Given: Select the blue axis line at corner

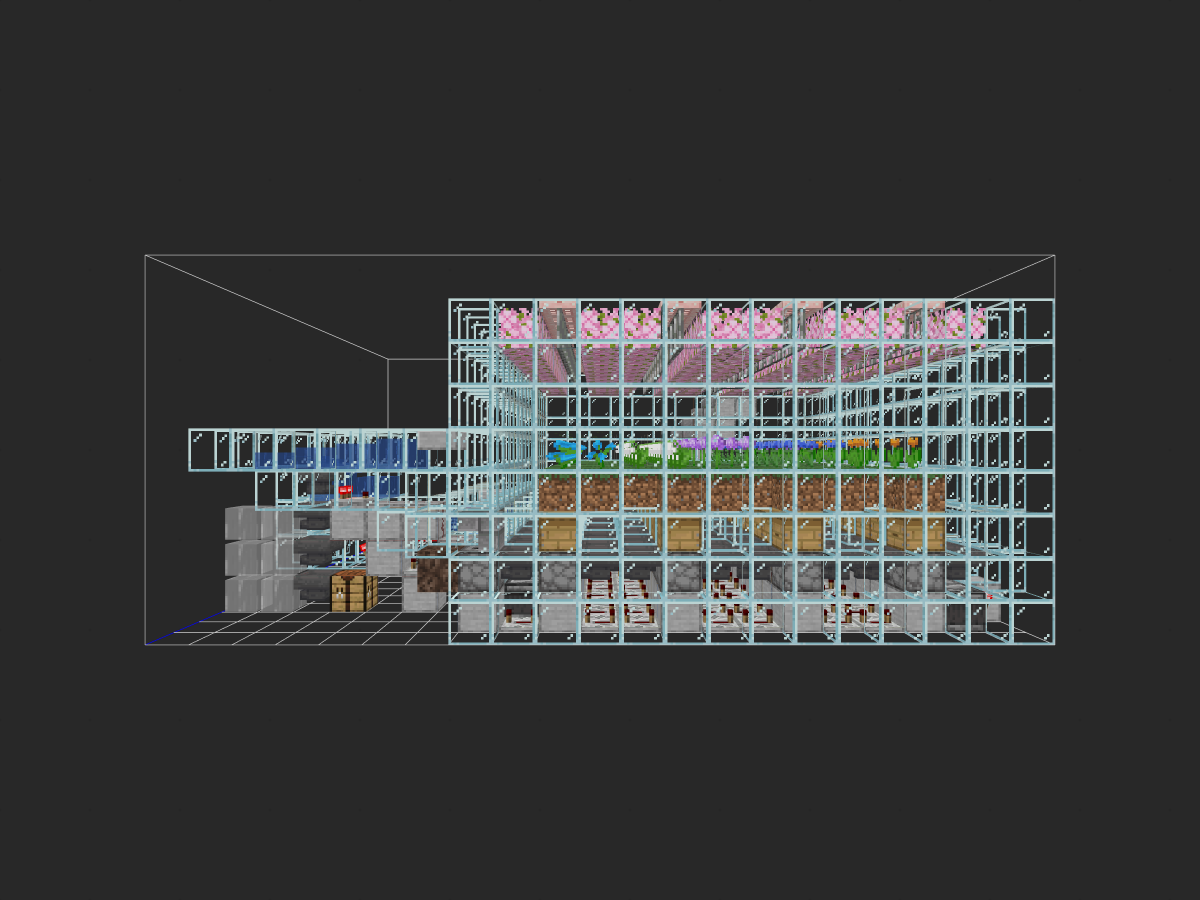Looking at the screenshot, I should coord(185,630).
